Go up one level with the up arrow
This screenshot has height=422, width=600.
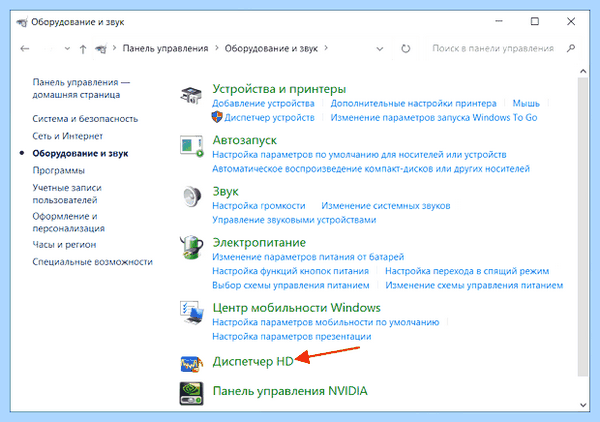(83, 49)
